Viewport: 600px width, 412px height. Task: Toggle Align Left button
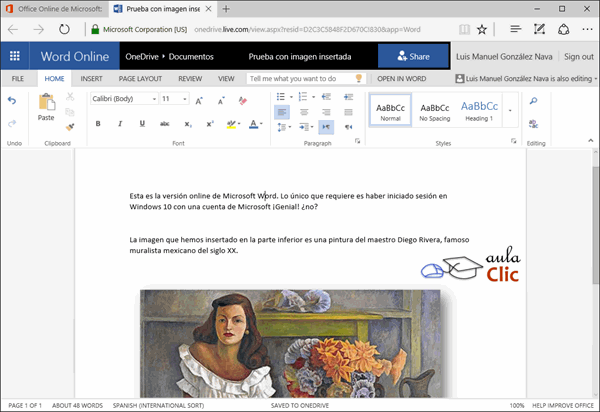pos(282,112)
